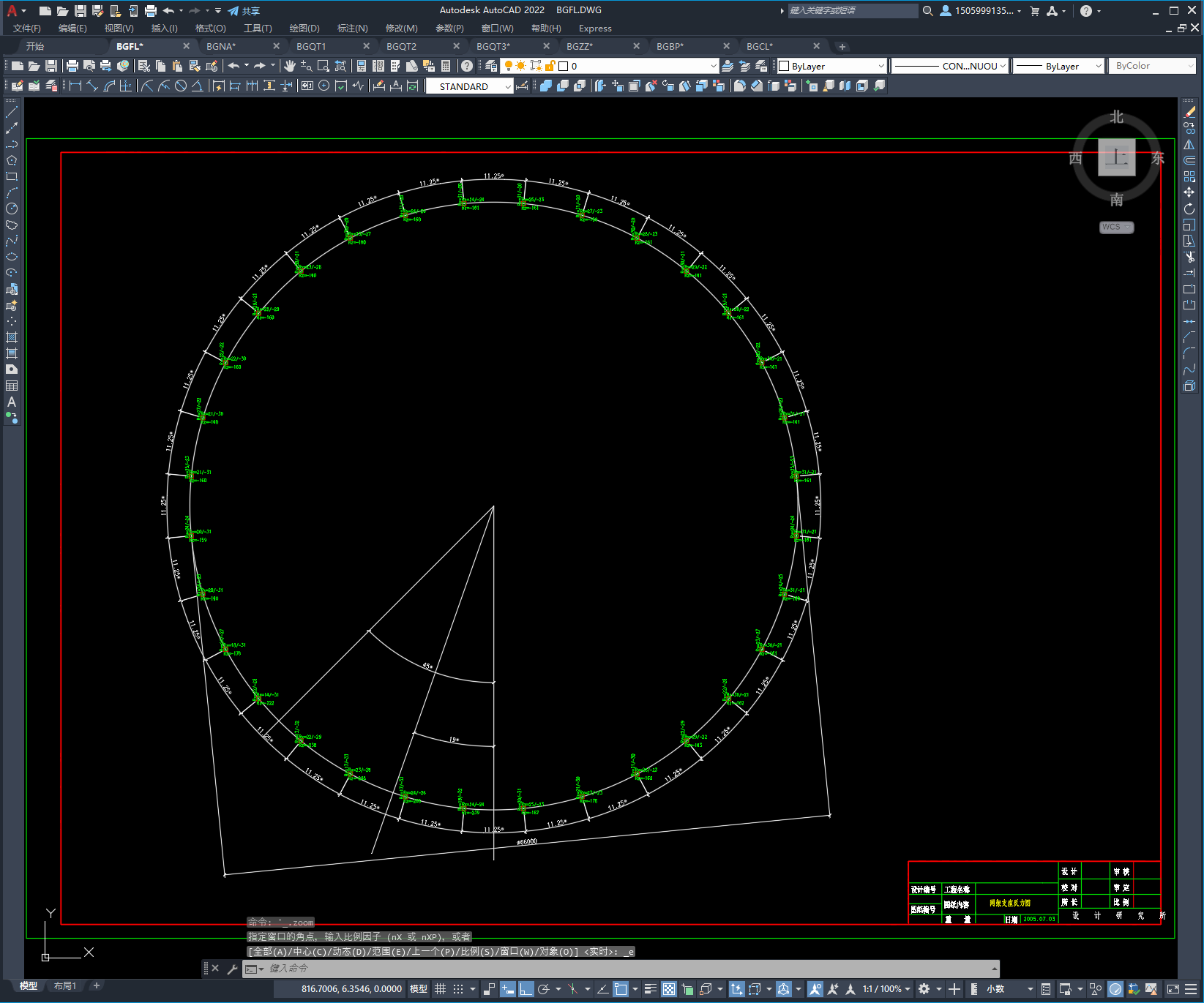This screenshot has height=1003, width=1204.
Task: Click the search magnifier icon
Action: (927, 11)
